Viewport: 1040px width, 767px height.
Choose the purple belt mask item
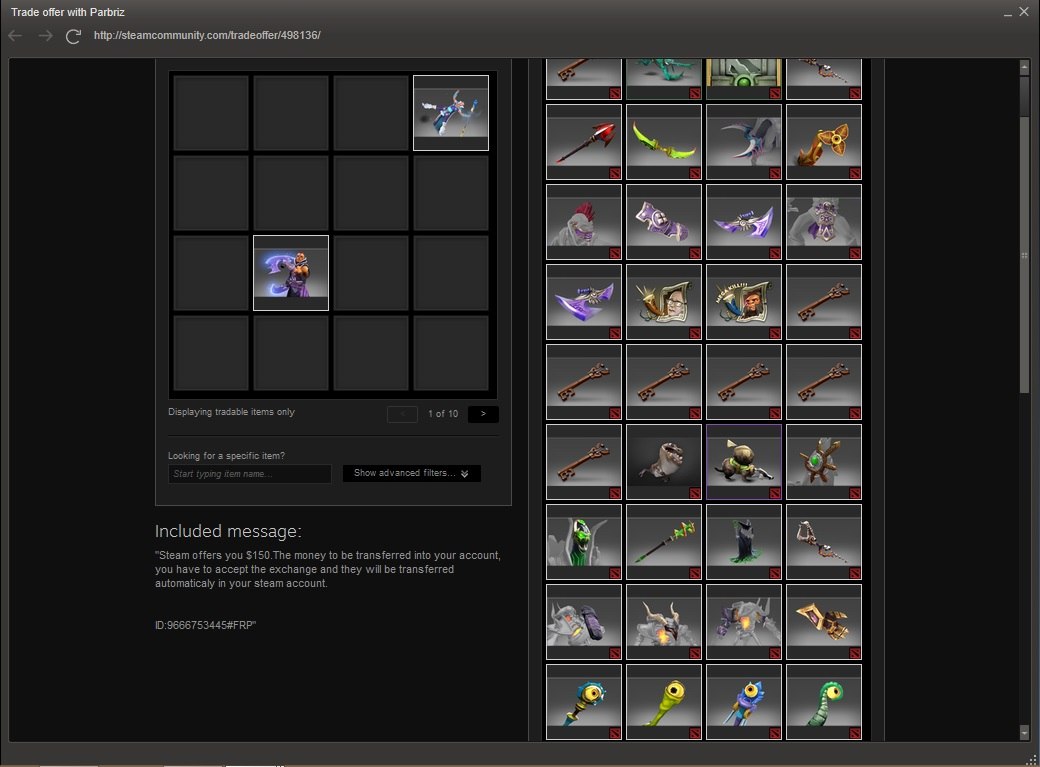point(824,222)
